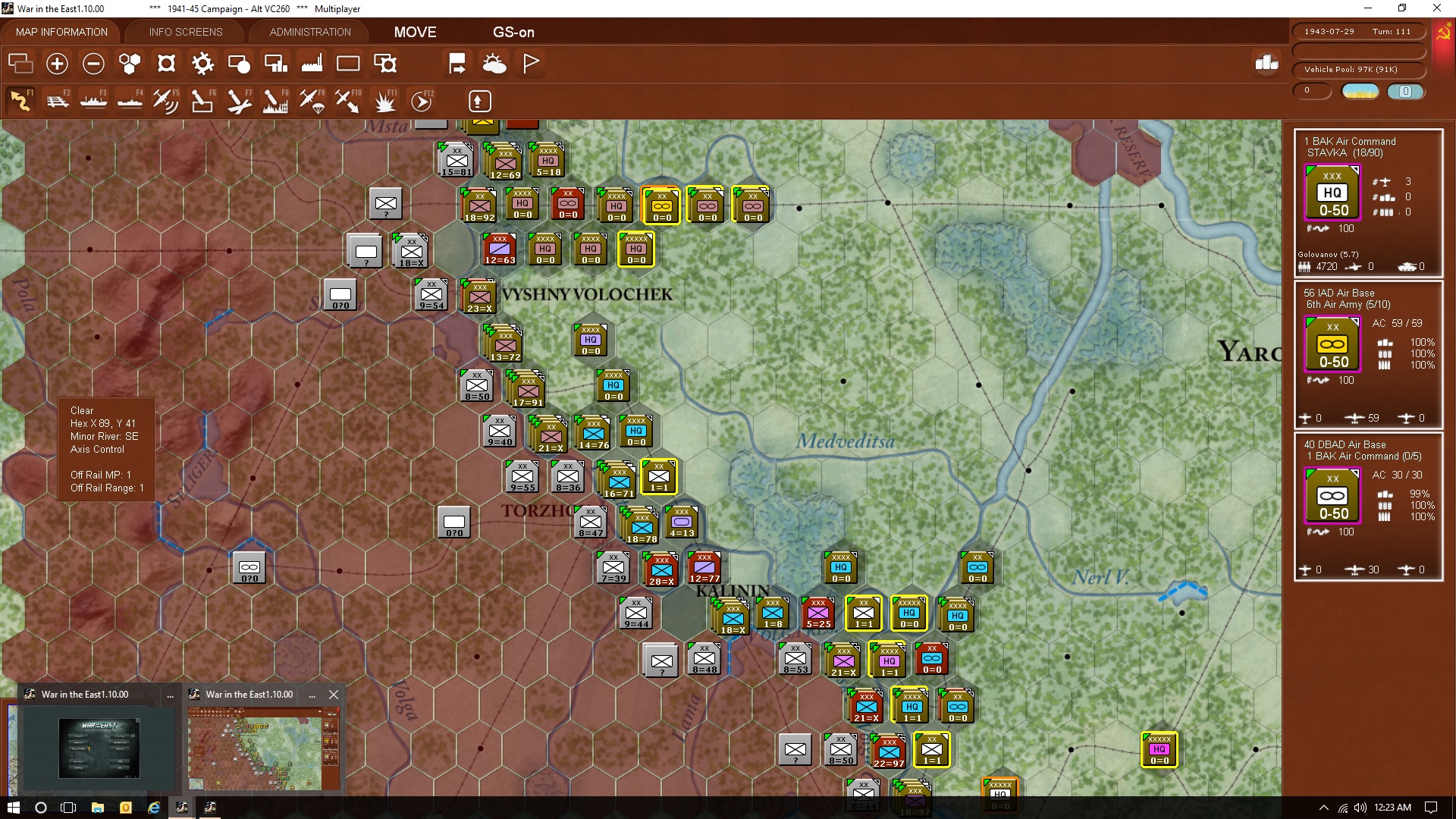The height and width of the screenshot is (819, 1456).
Task: Click the bar chart statistics button
Action: (x=1266, y=63)
